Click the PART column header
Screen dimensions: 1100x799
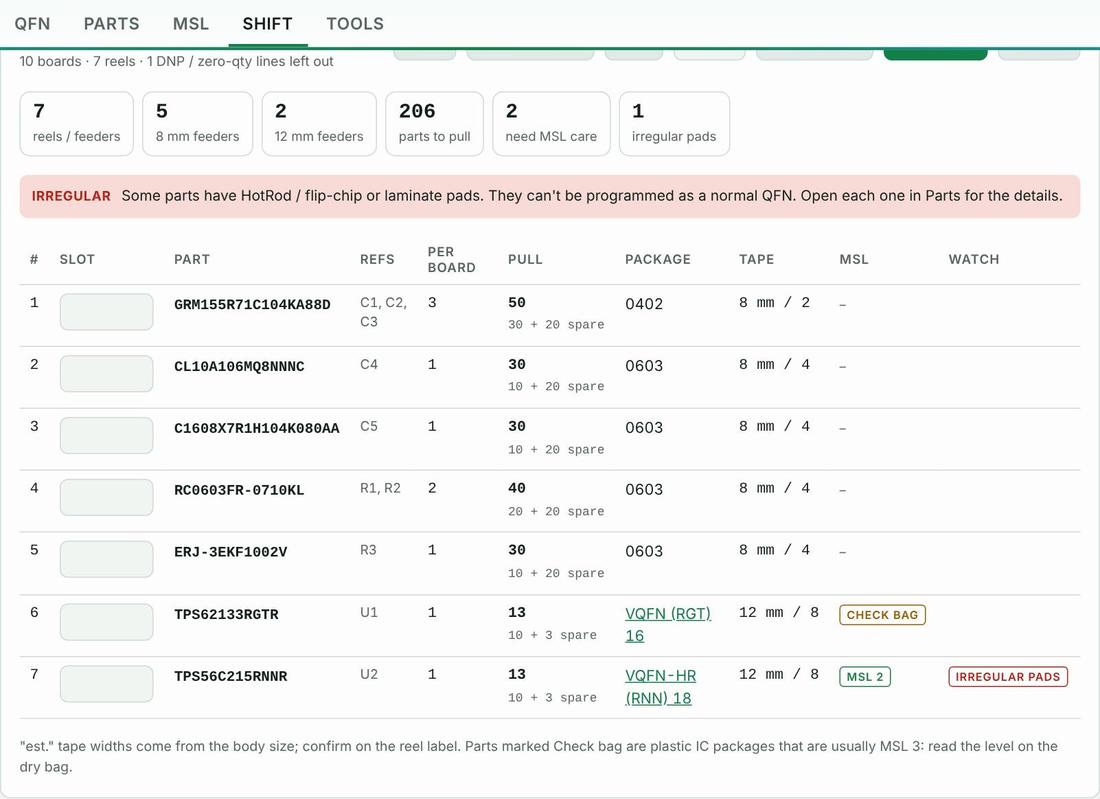tap(192, 259)
